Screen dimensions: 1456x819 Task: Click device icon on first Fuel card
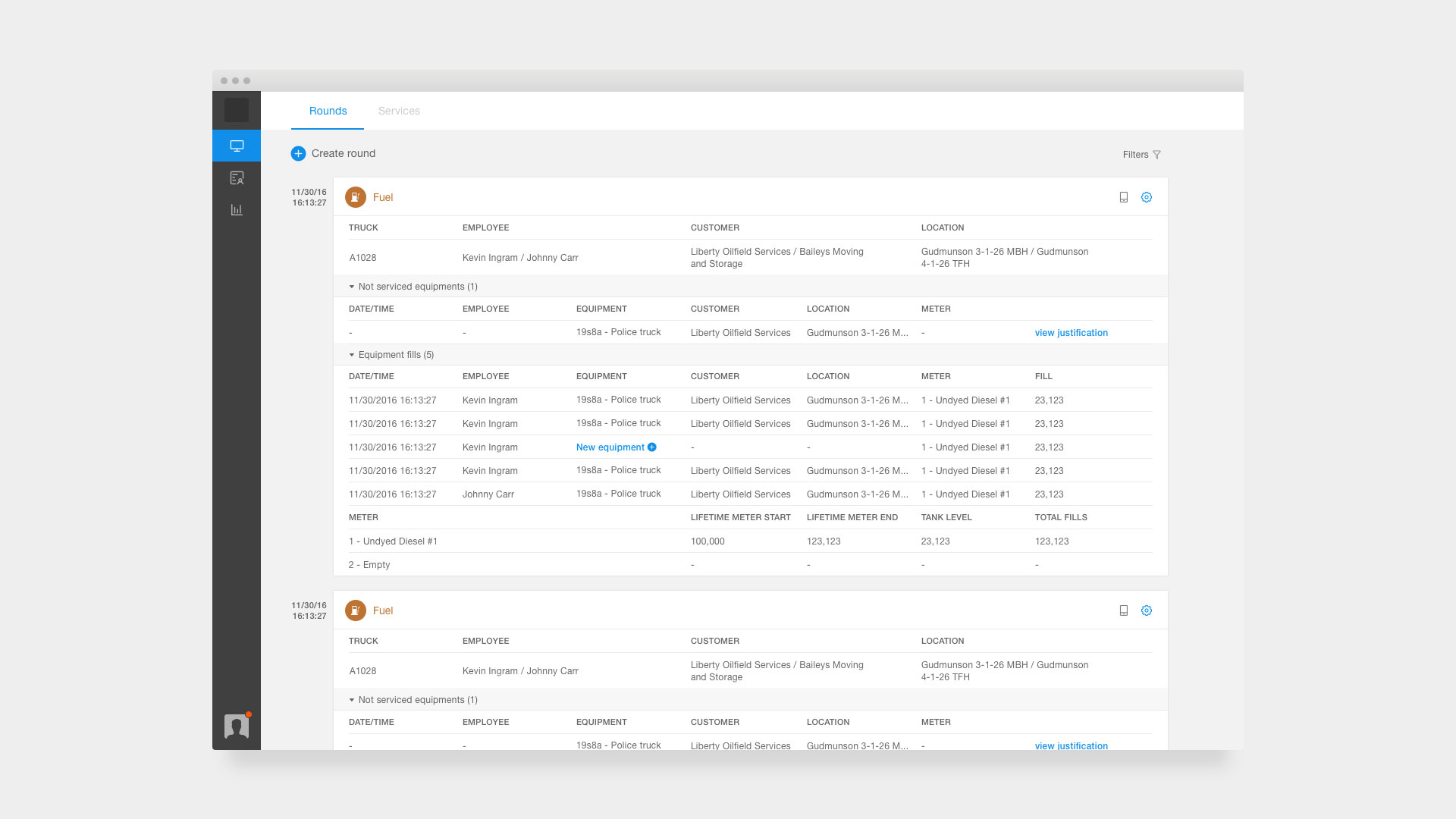(x=1124, y=197)
